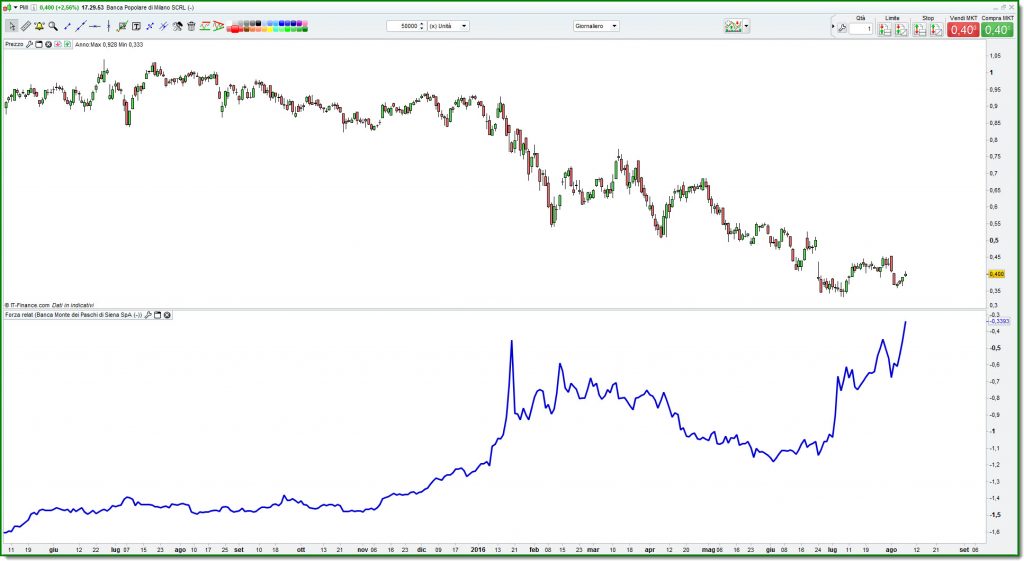Close the Forza relat indicator panel

tap(167, 315)
